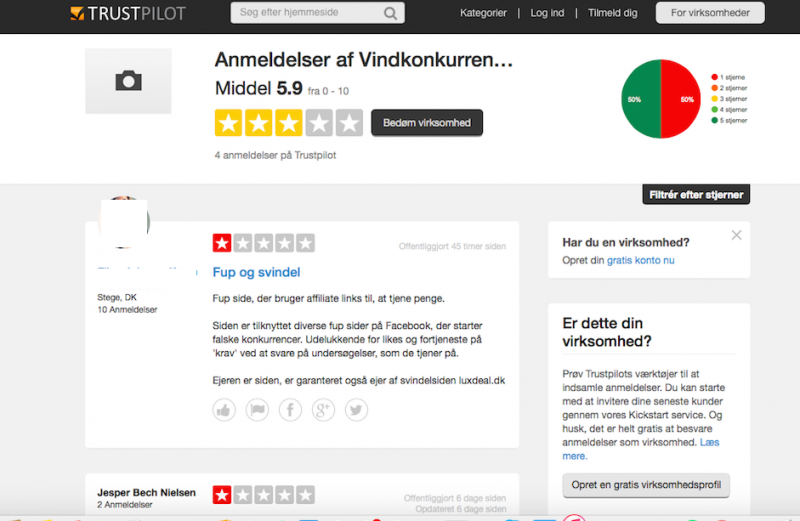
Task: Share the review on Twitter
Action: pos(356,410)
